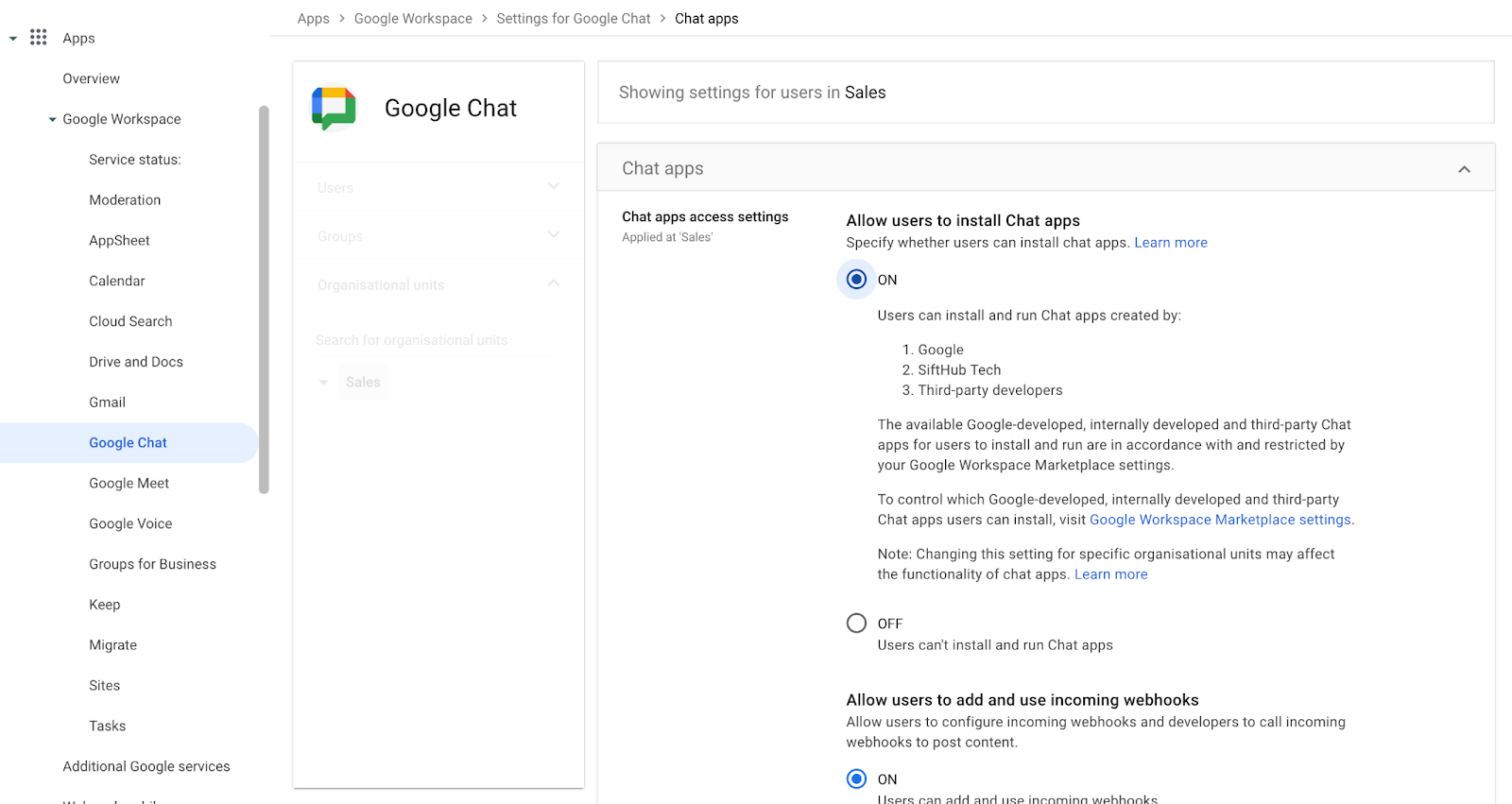The width and height of the screenshot is (1512, 804).
Task: Open Google Meet in sidebar
Action: point(129,484)
